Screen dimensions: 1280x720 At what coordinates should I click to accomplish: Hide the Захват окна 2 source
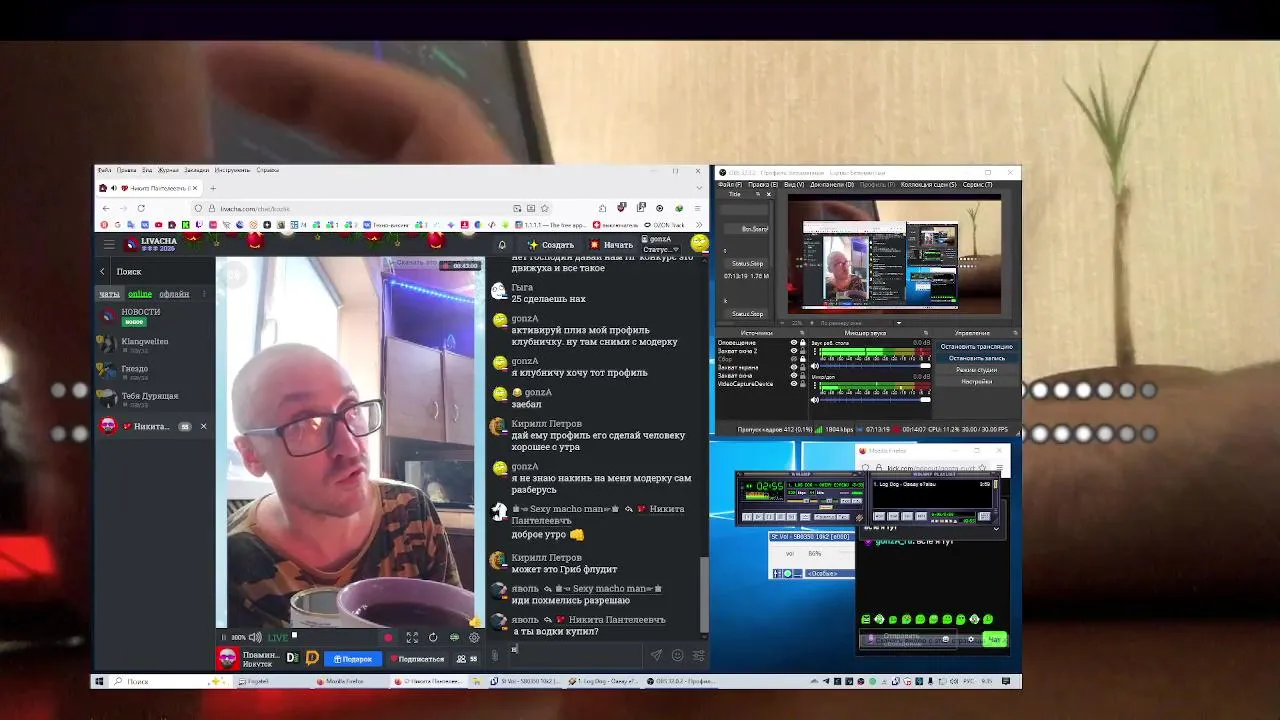pos(794,351)
